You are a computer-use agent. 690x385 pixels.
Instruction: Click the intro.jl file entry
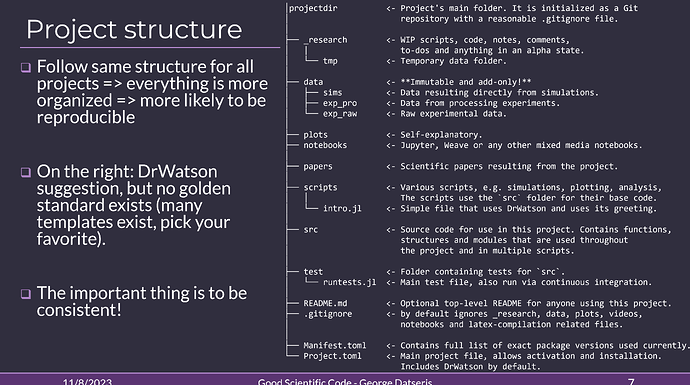342,209
